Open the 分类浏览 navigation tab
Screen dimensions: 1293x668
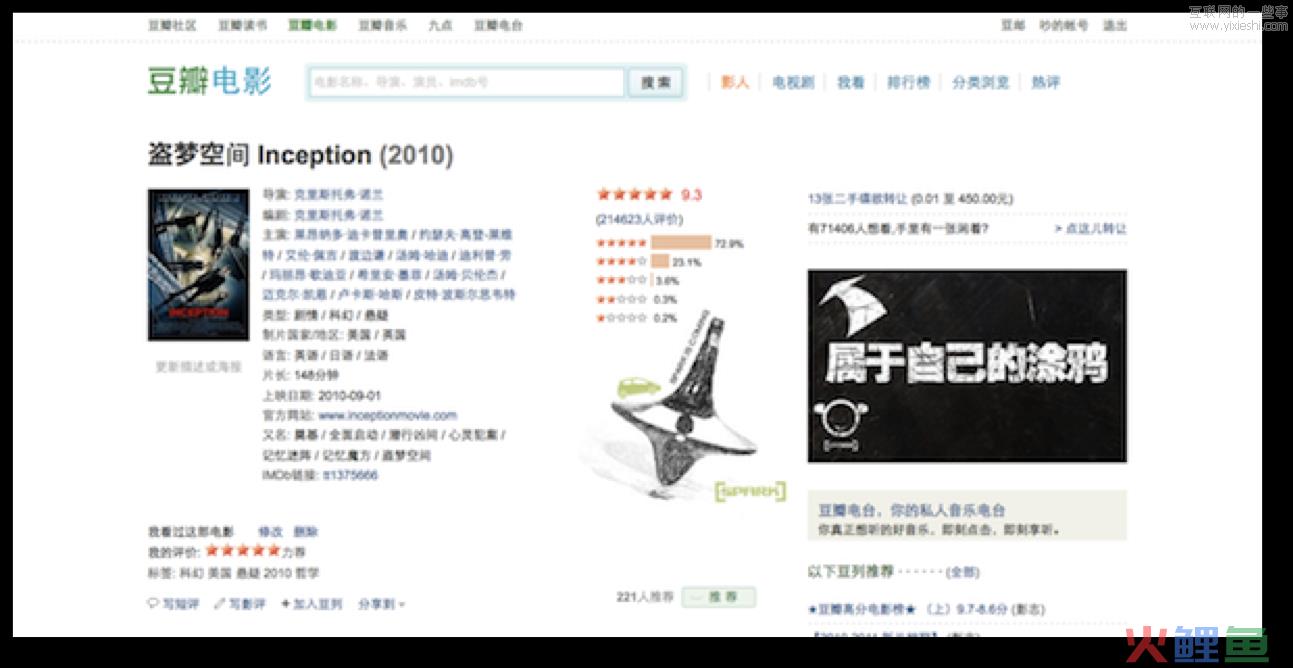coord(981,82)
